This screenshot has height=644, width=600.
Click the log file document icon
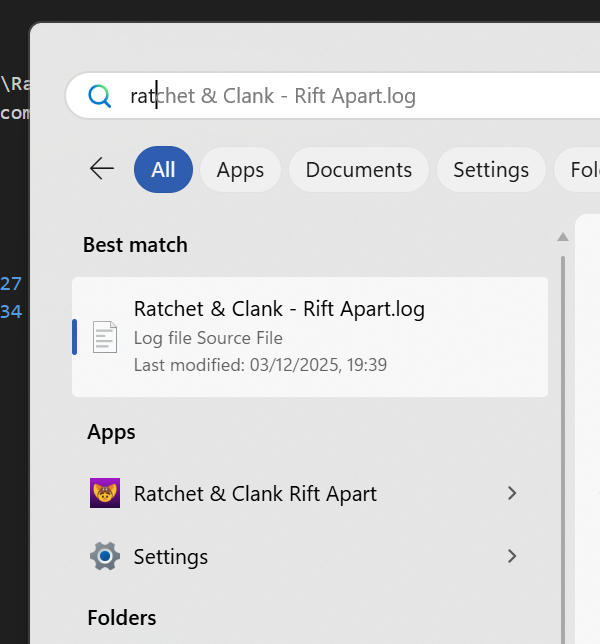tap(105, 337)
